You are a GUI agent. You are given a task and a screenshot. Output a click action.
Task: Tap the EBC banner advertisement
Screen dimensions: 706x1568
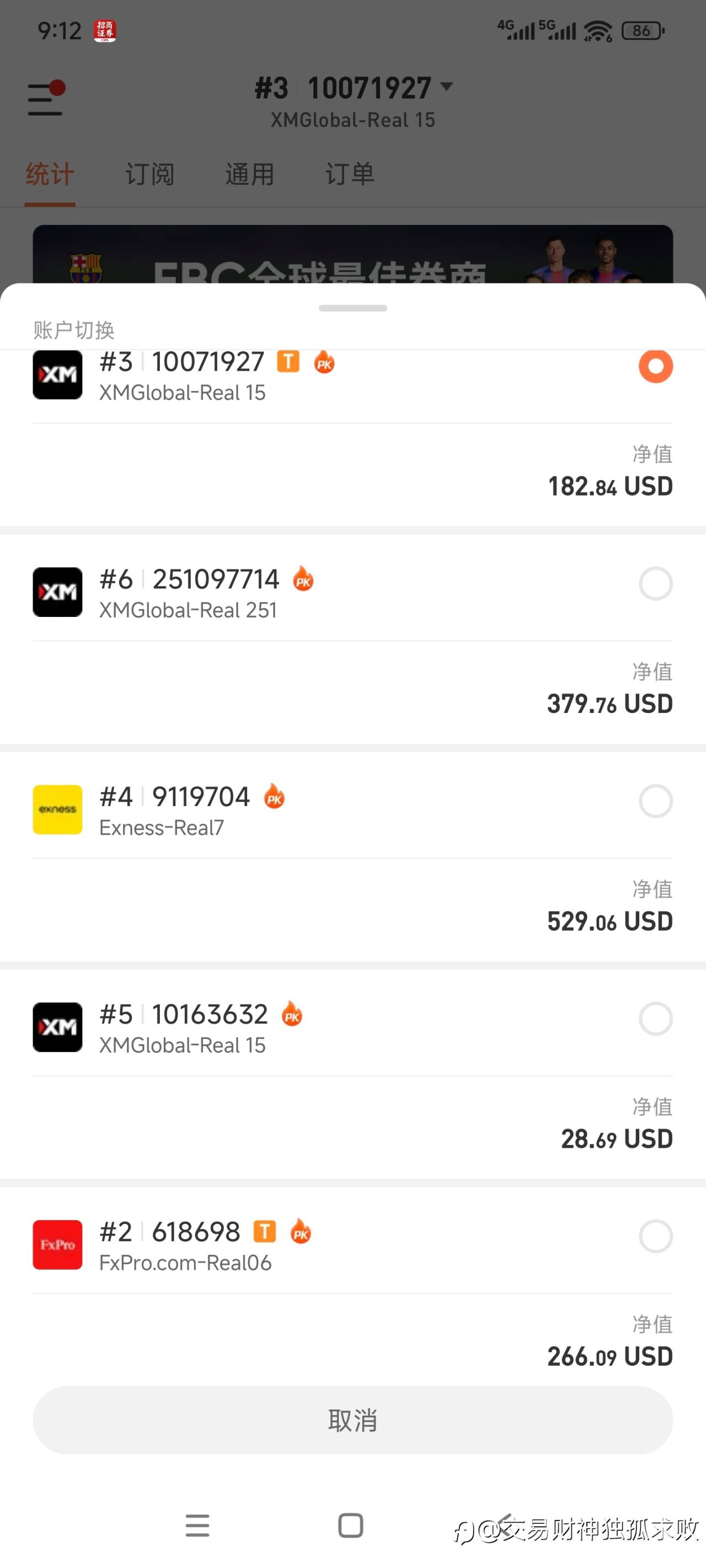(x=352, y=256)
